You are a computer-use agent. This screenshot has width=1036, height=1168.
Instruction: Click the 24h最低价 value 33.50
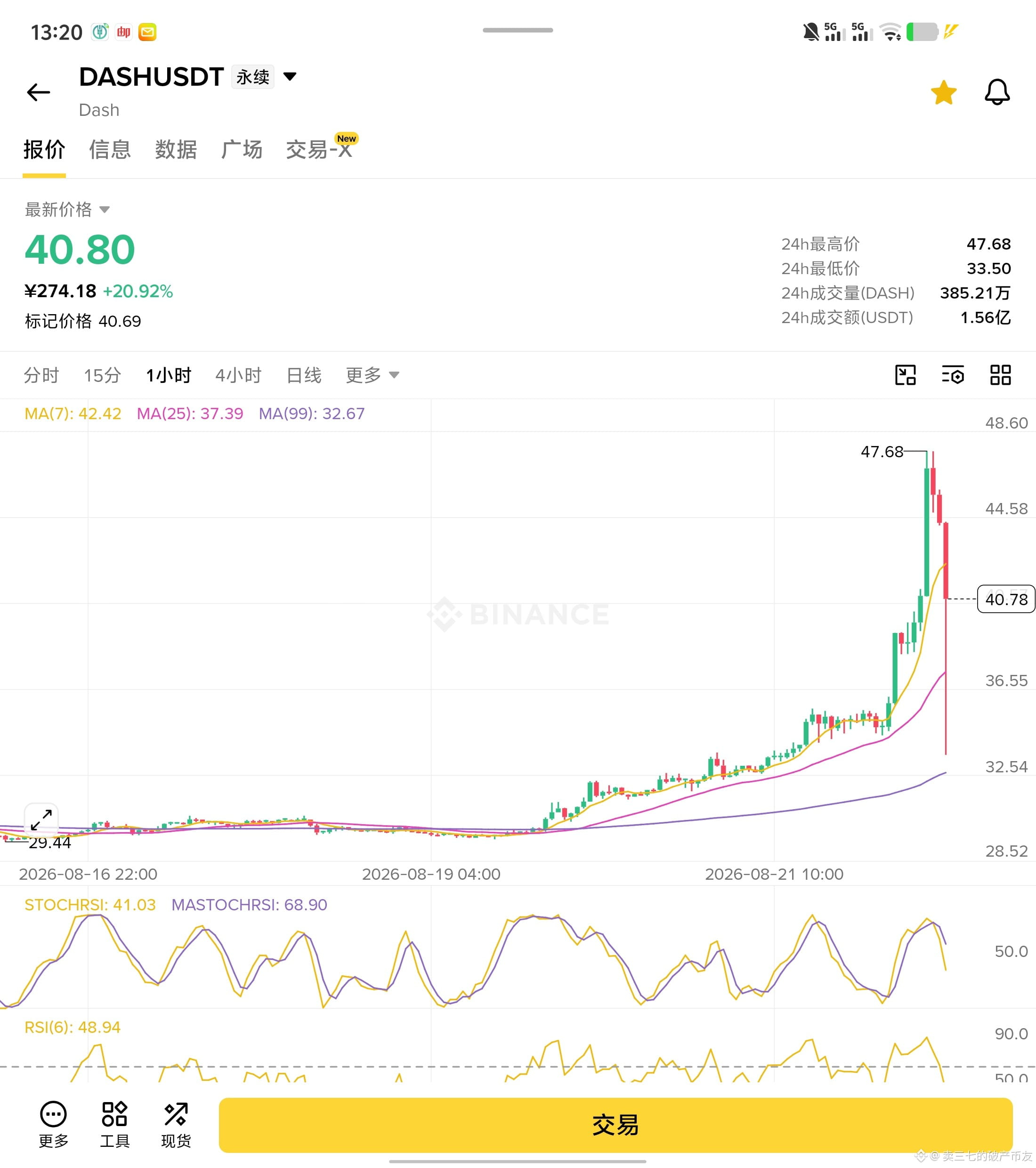[x=988, y=268]
